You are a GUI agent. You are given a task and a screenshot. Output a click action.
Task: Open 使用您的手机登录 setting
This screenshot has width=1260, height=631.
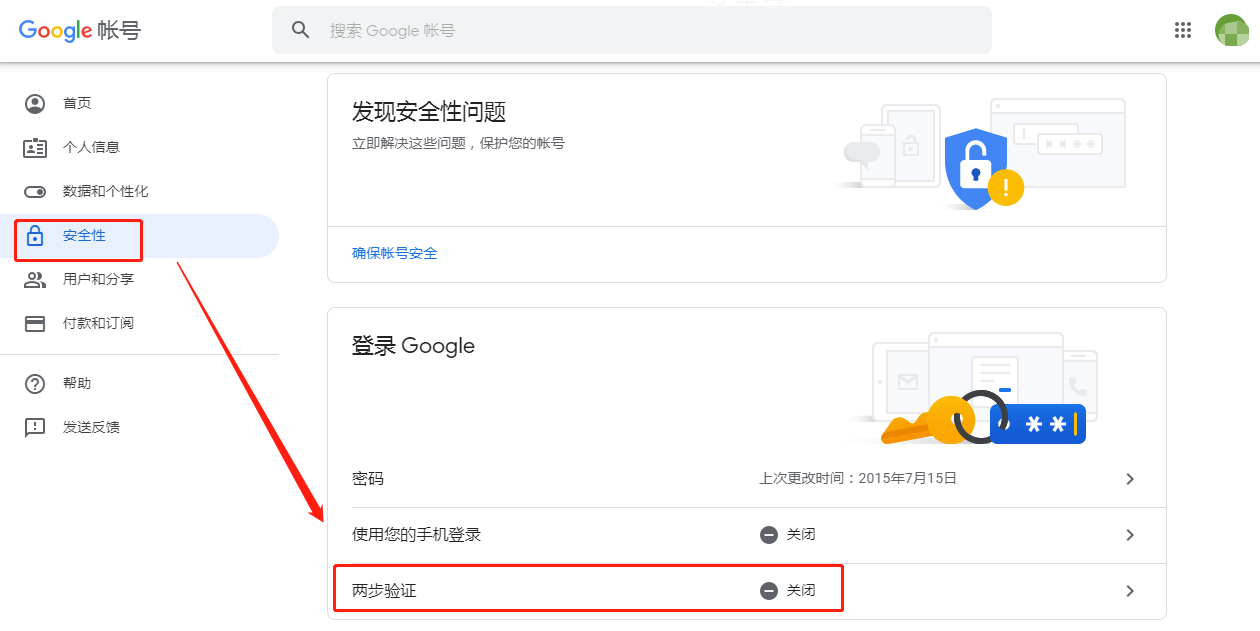coord(747,535)
